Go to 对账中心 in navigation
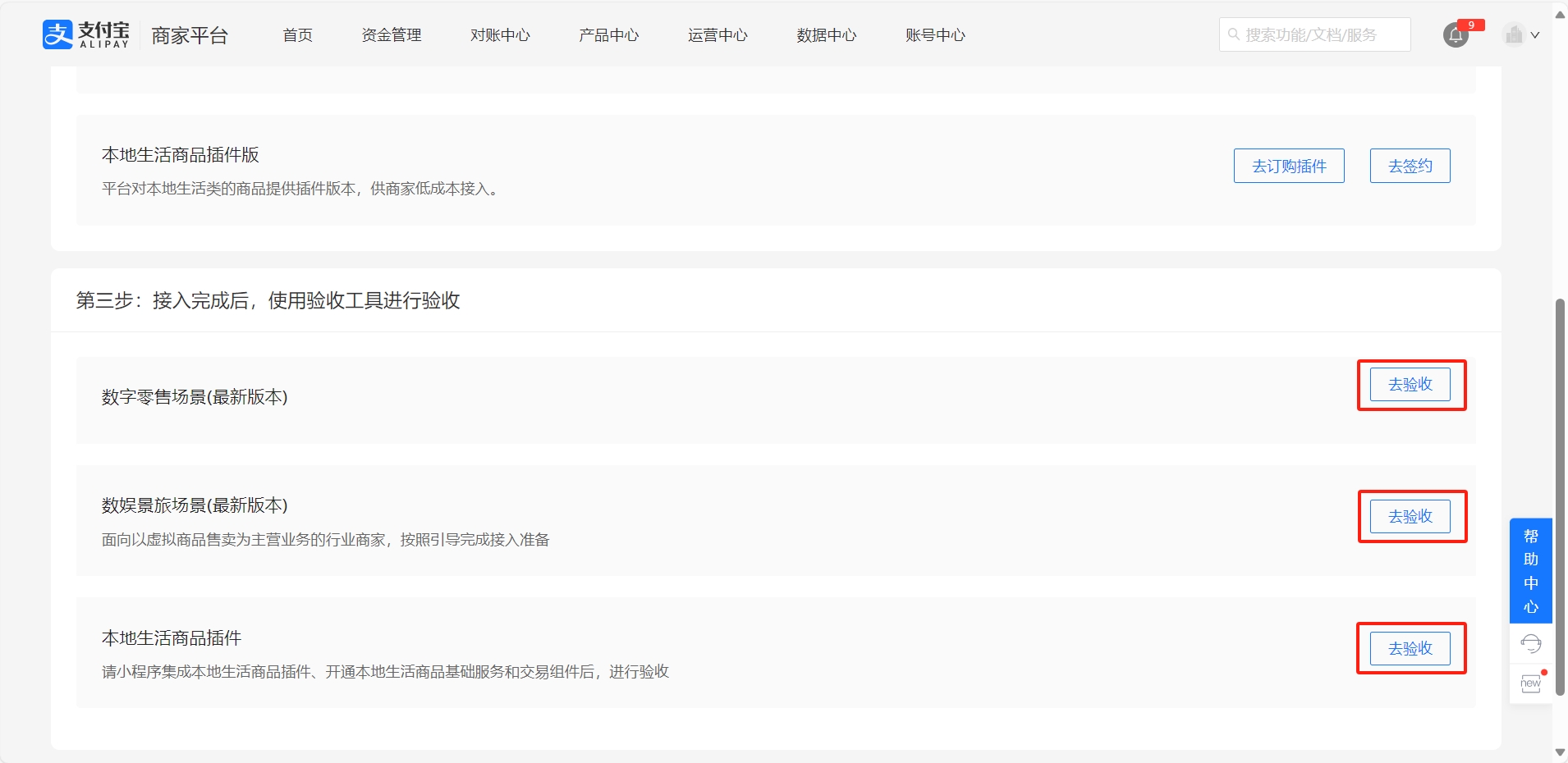 pyautogui.click(x=500, y=35)
